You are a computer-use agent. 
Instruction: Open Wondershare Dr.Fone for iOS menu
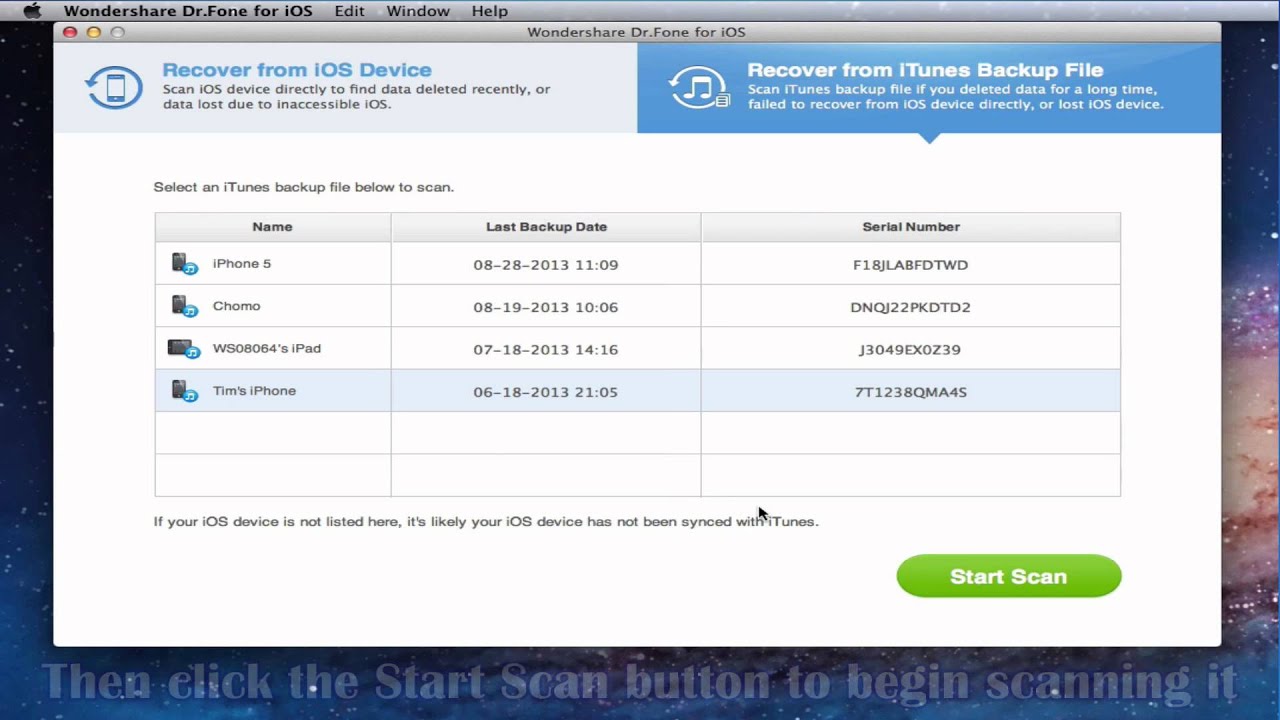tap(188, 11)
